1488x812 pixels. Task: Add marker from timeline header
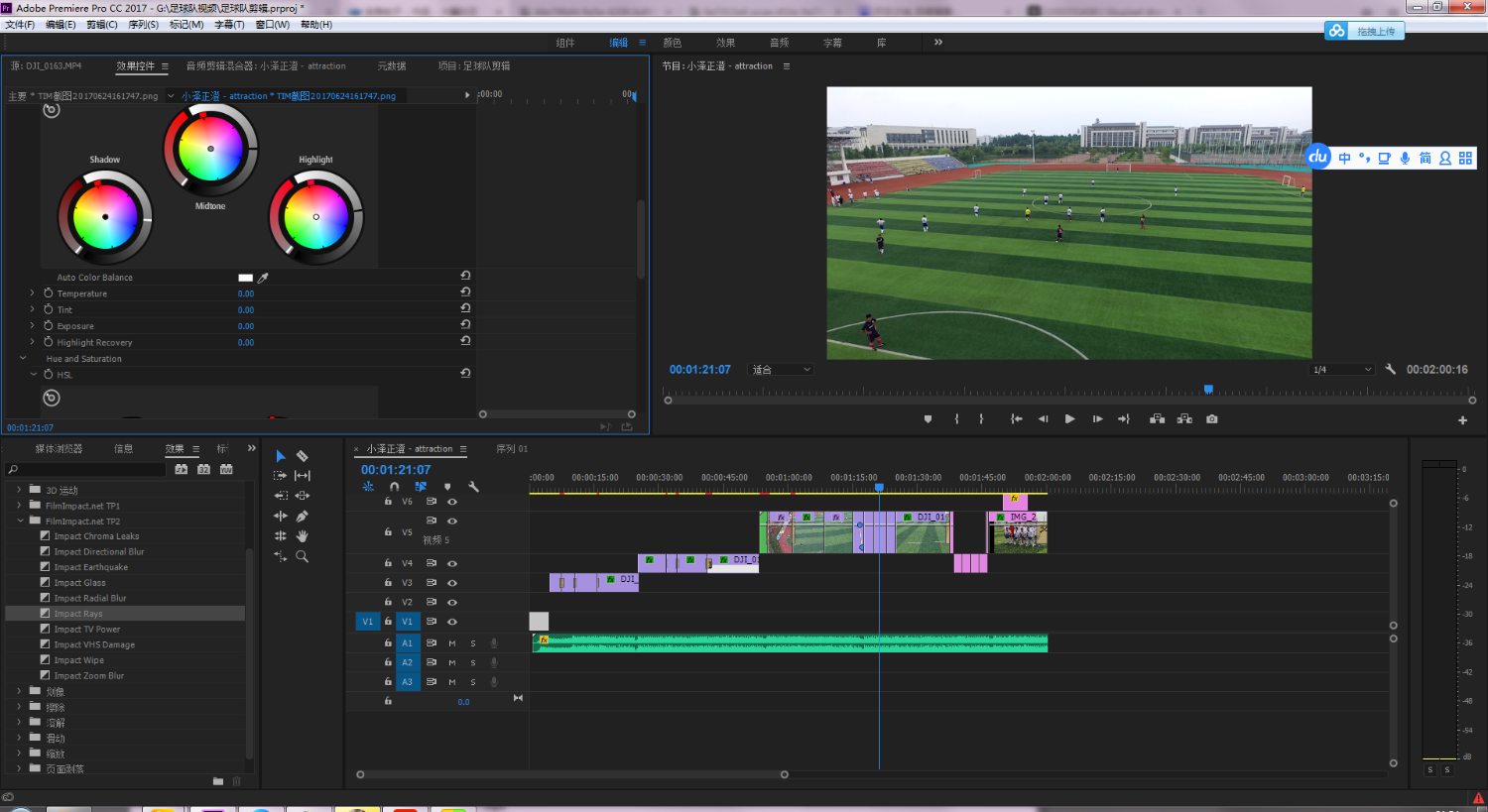(x=447, y=487)
